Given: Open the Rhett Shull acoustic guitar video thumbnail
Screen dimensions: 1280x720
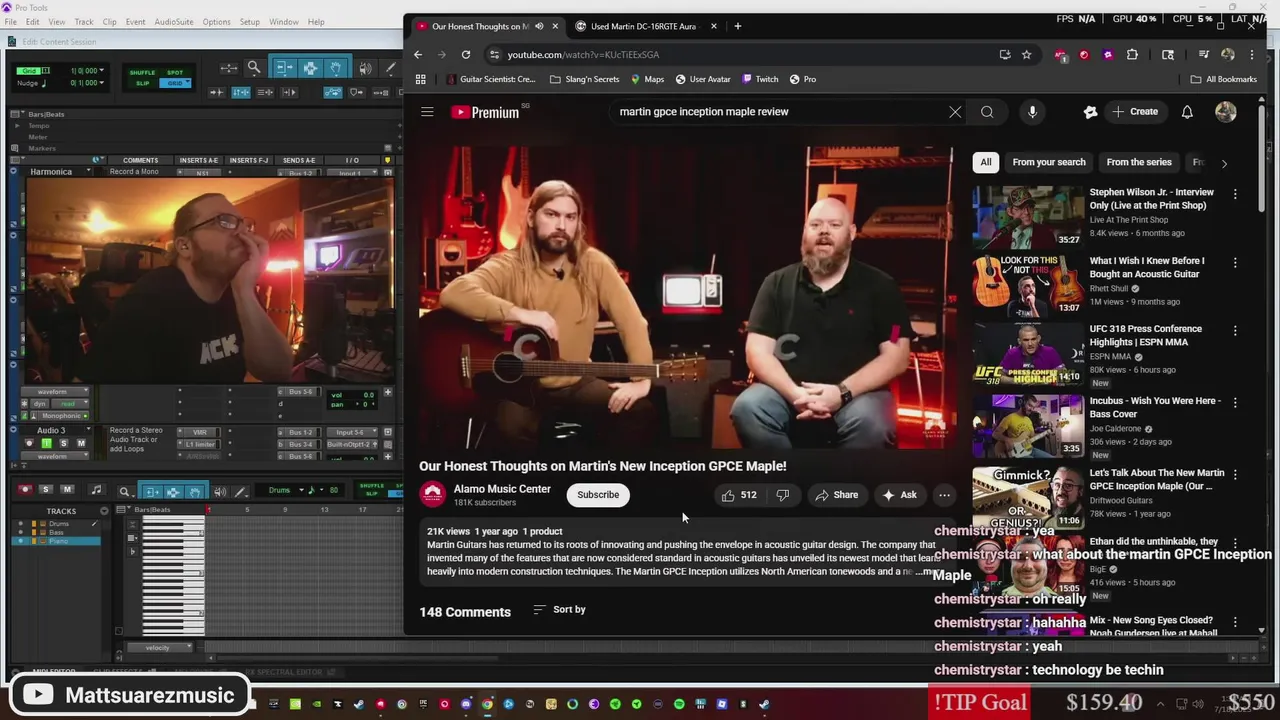Looking at the screenshot, I should [1028, 284].
